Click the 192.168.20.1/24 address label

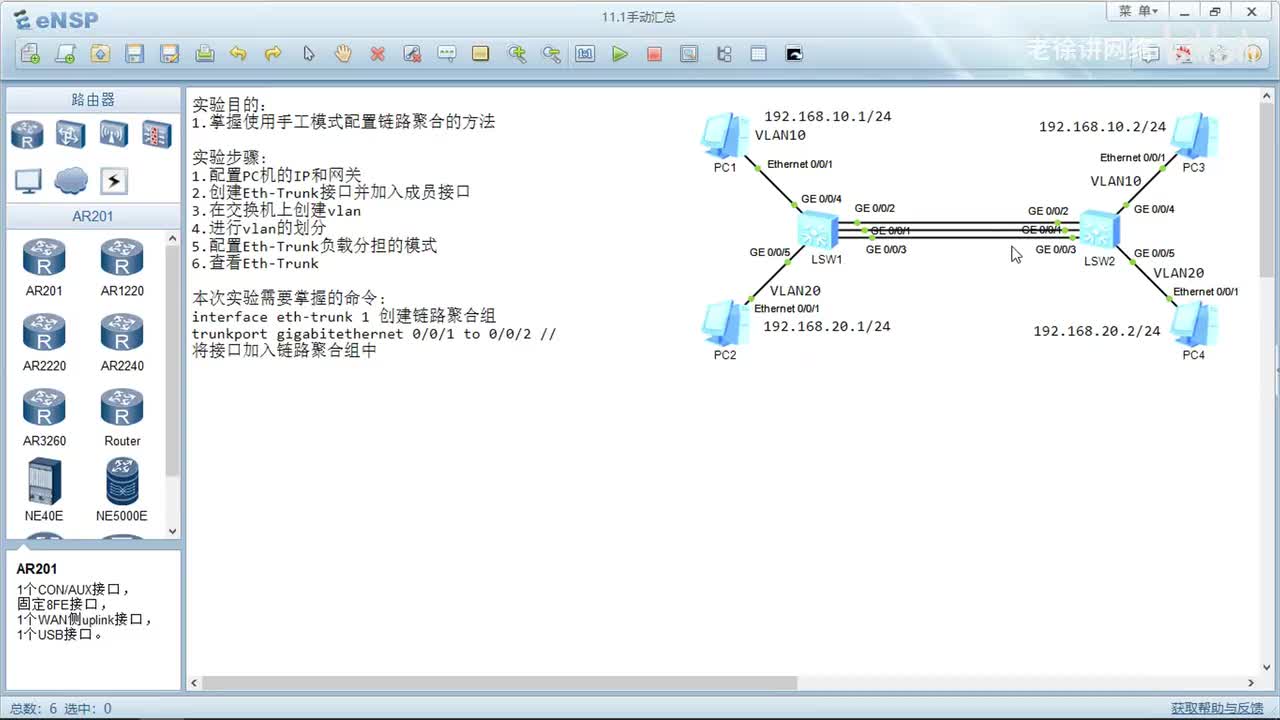click(827, 326)
